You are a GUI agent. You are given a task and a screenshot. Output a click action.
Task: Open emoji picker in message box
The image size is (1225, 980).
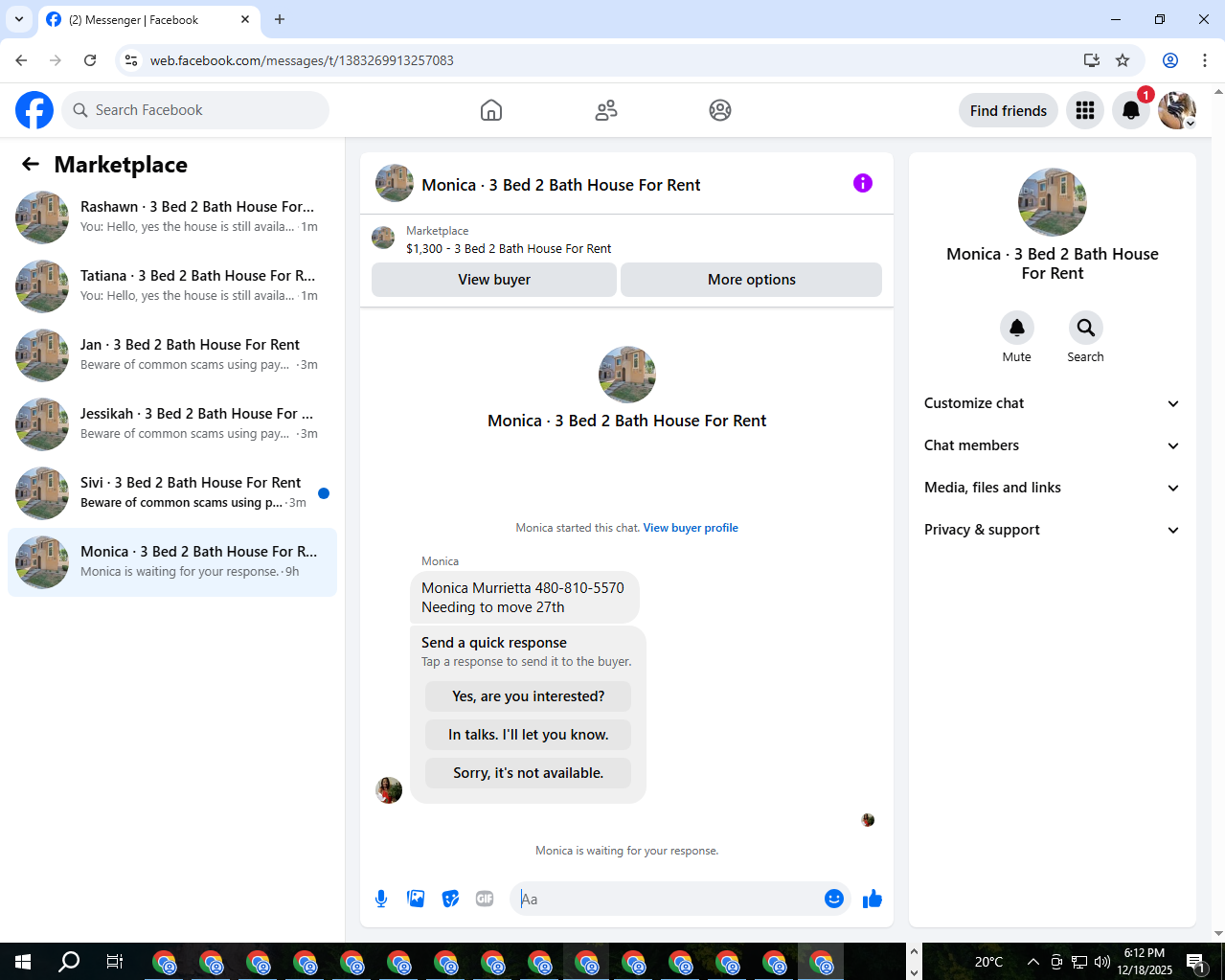pos(834,899)
